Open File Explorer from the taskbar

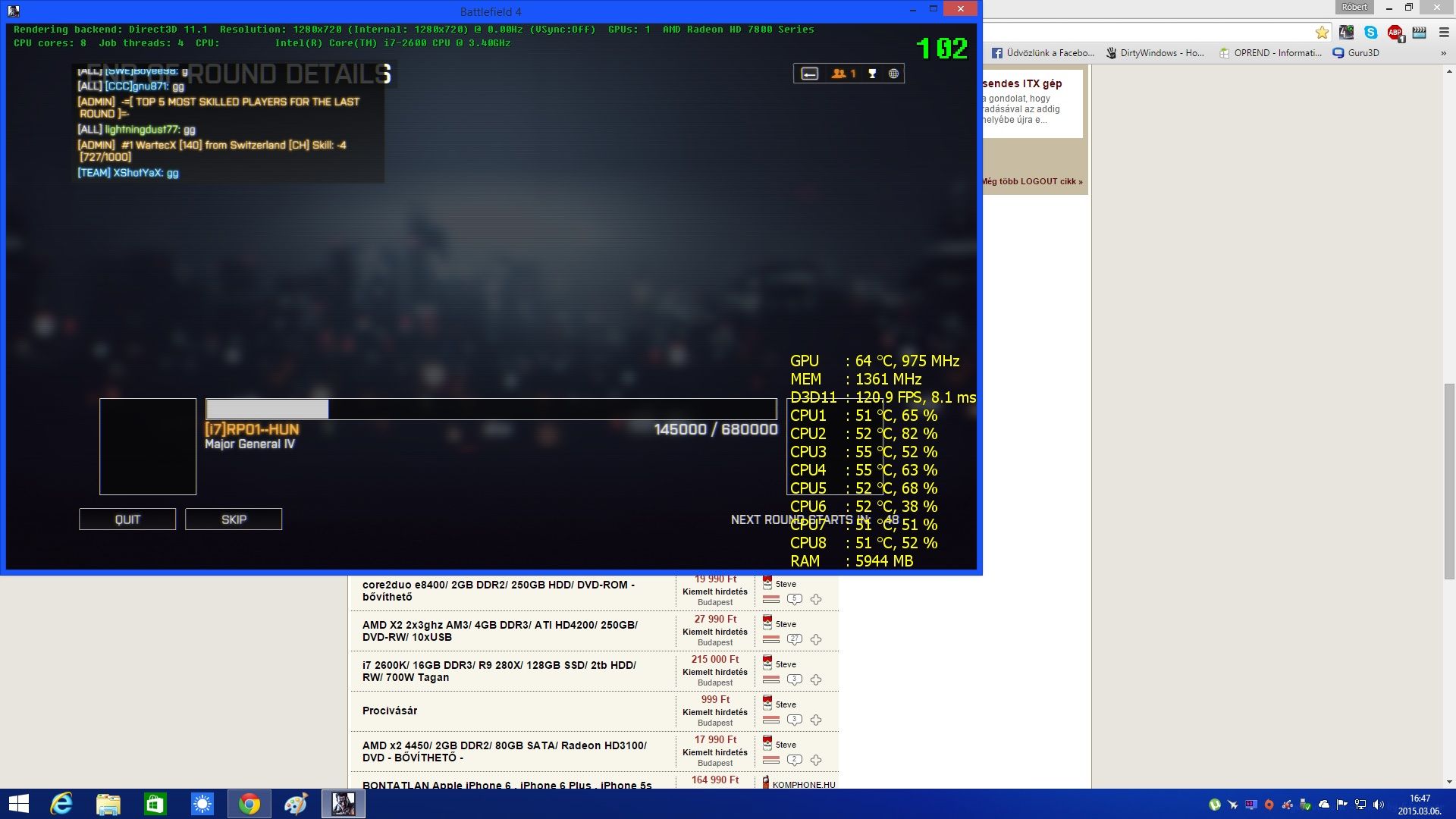pos(108,804)
